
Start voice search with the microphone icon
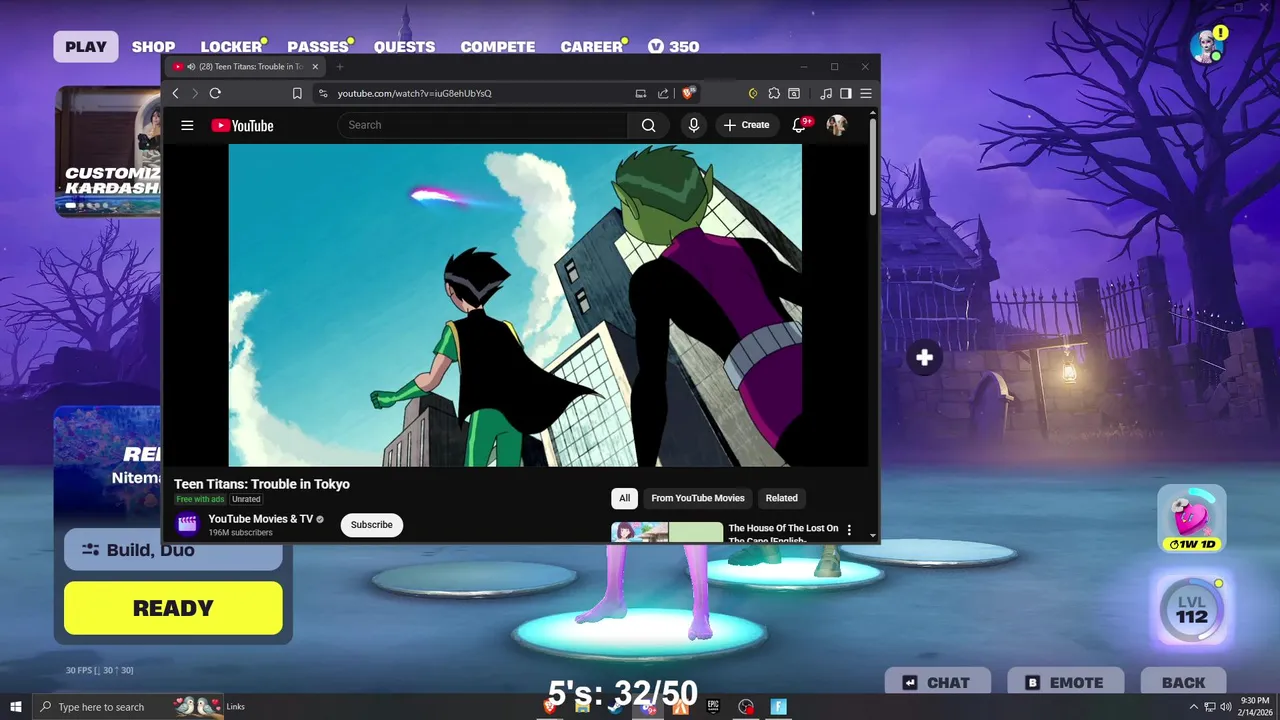pos(694,125)
